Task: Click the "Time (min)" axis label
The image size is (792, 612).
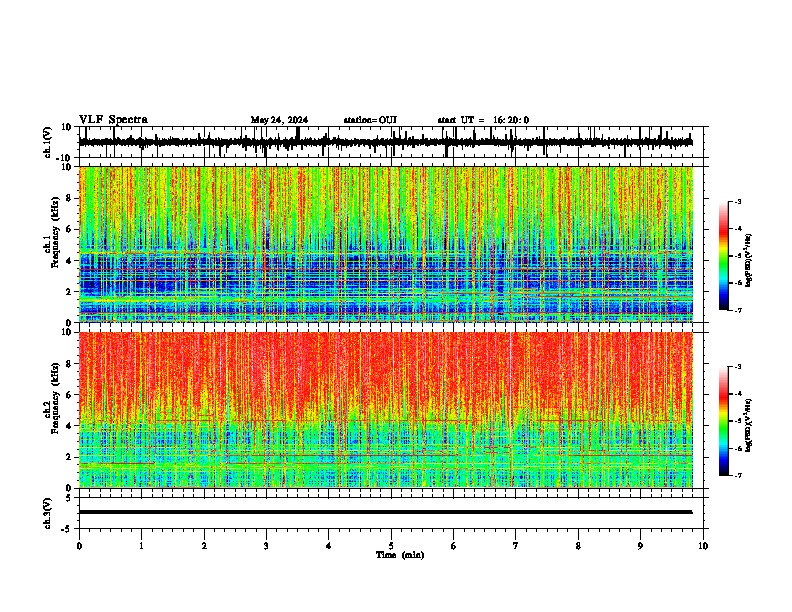Action: [x=400, y=555]
